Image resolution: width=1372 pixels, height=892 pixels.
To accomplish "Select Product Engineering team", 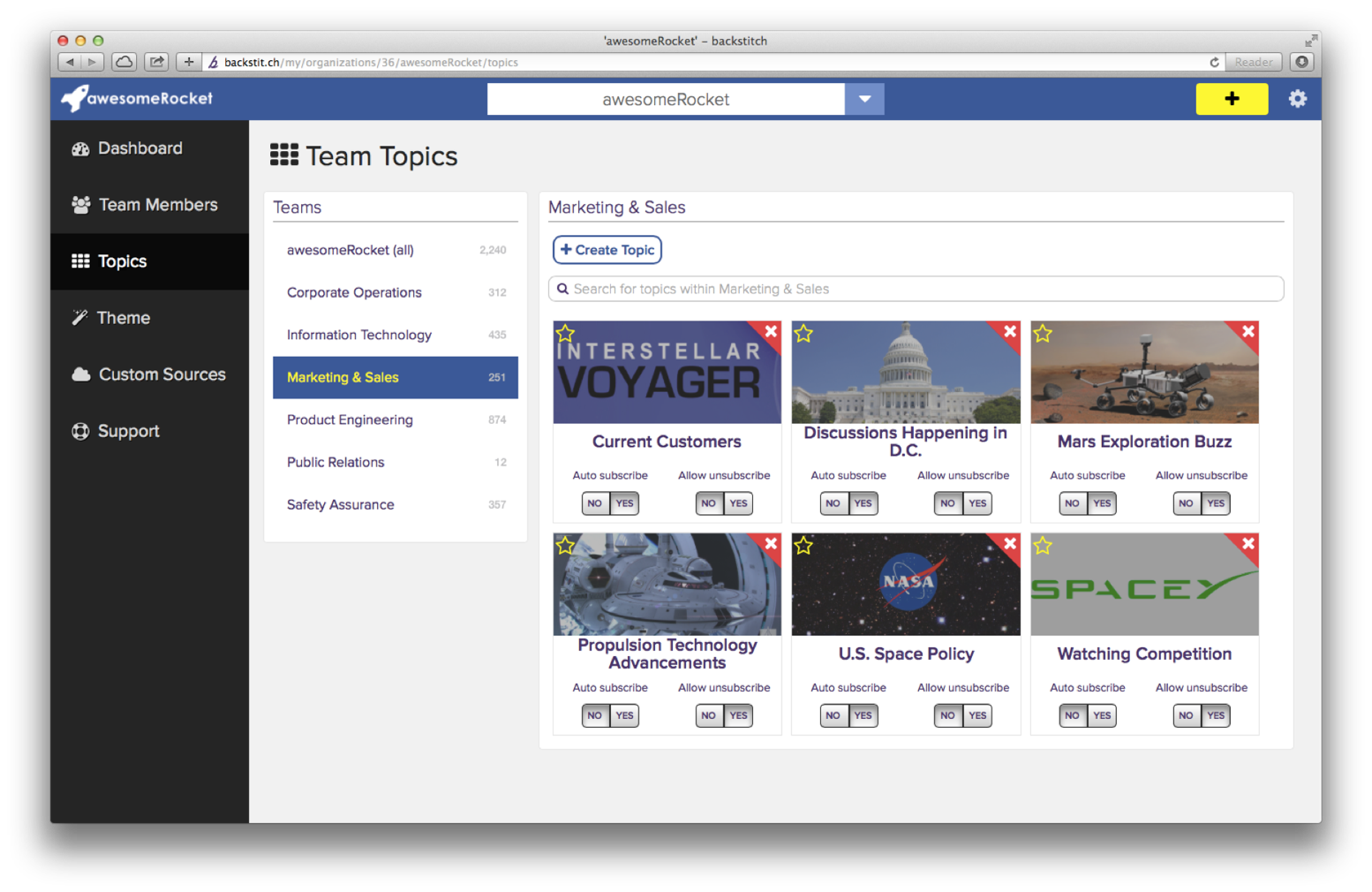I will [396, 420].
